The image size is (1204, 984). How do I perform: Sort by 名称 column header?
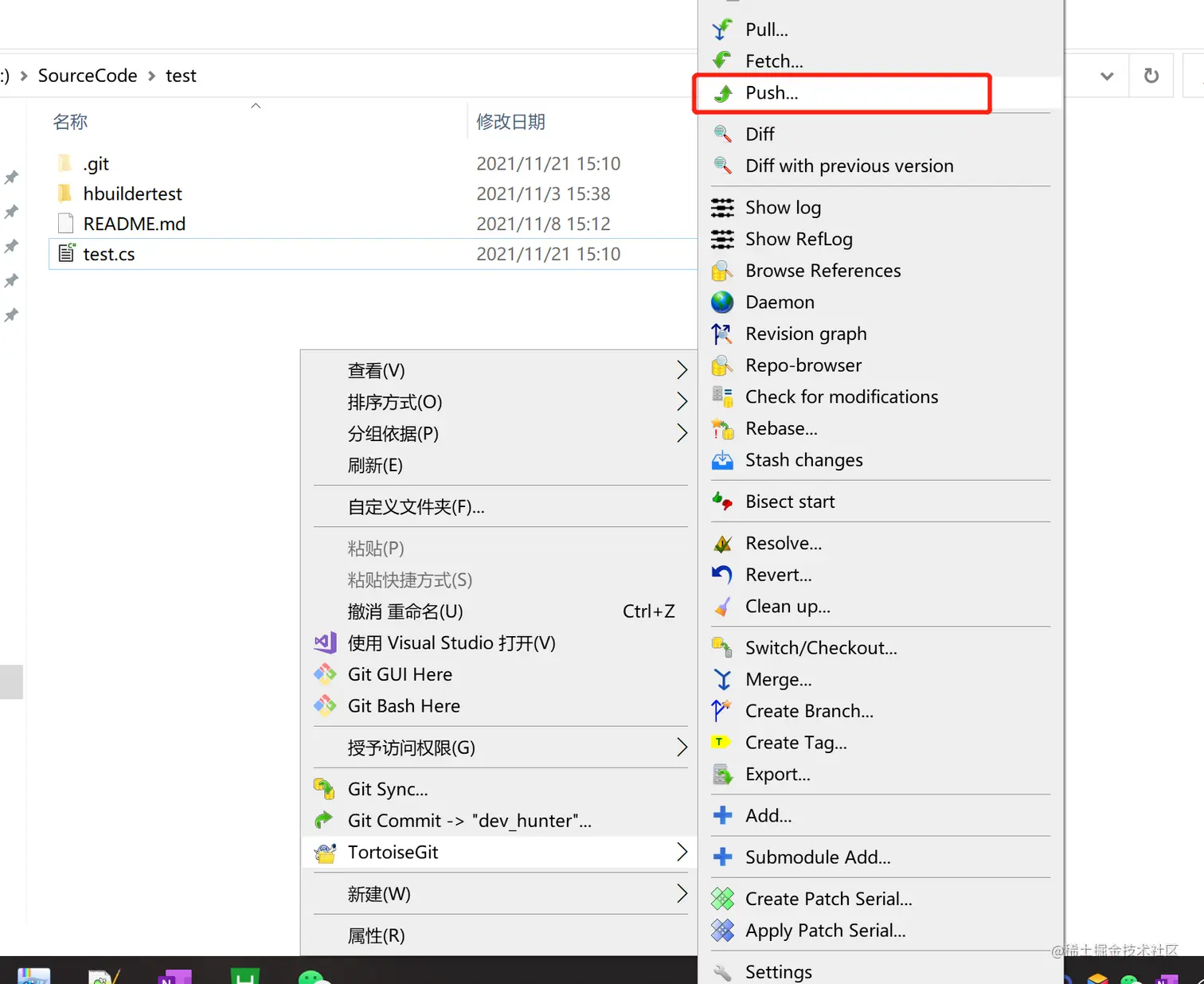[x=70, y=122]
